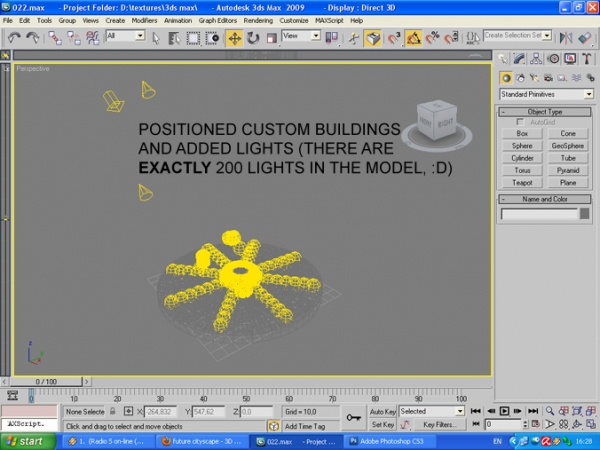Click the Box primitive button
The image size is (600, 450).
tap(522, 134)
